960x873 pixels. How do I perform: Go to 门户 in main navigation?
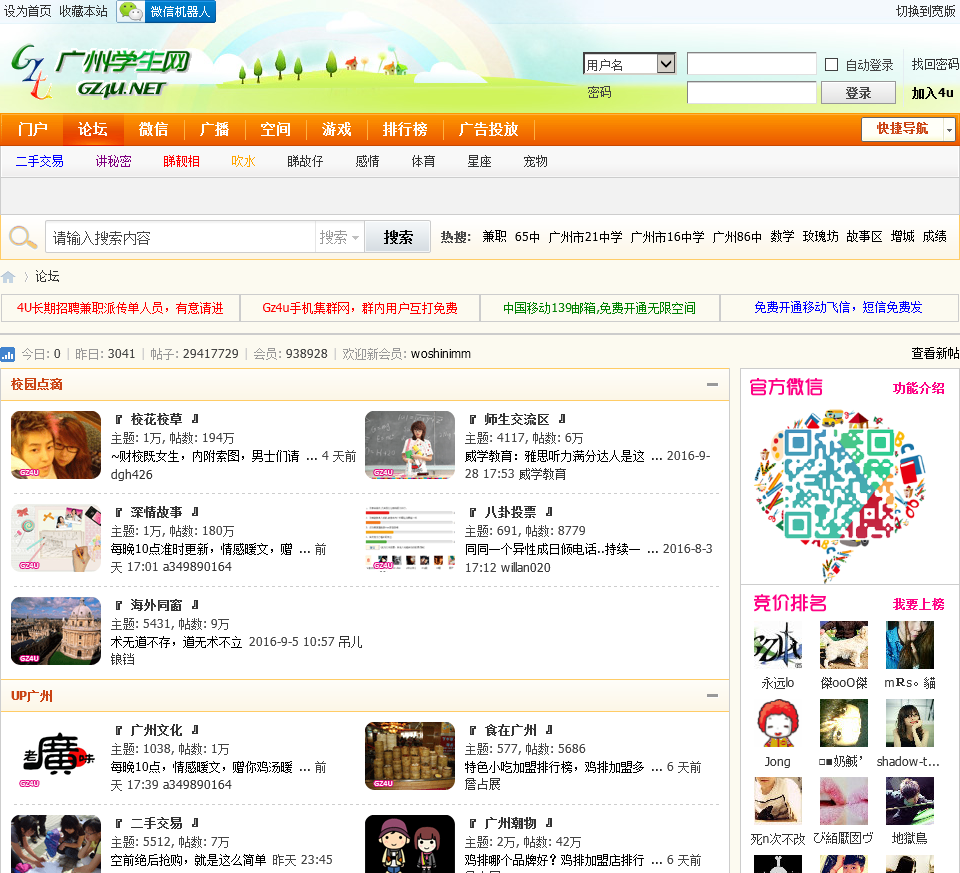[x=32, y=129]
